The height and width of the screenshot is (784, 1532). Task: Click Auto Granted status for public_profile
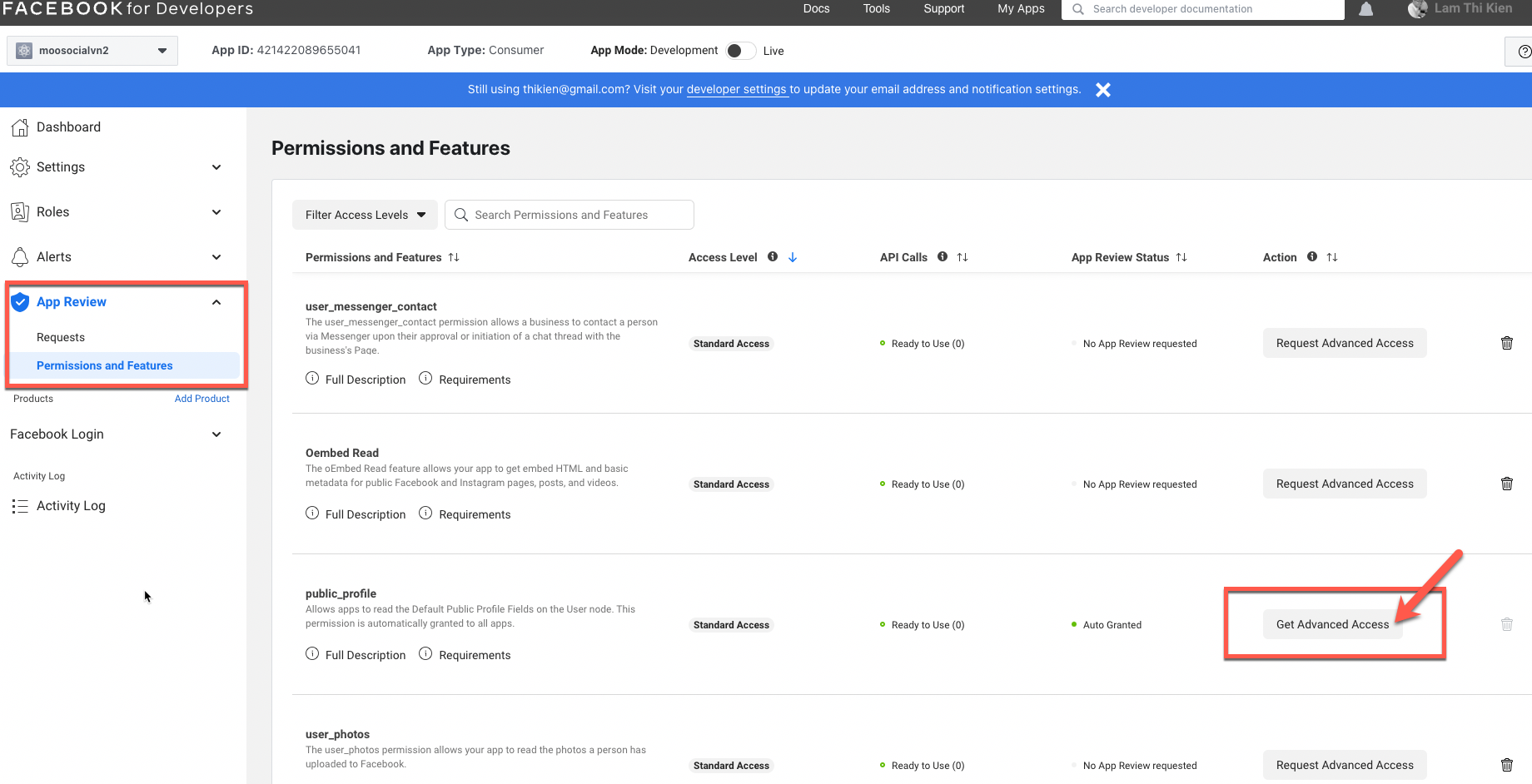pyautogui.click(x=1112, y=625)
